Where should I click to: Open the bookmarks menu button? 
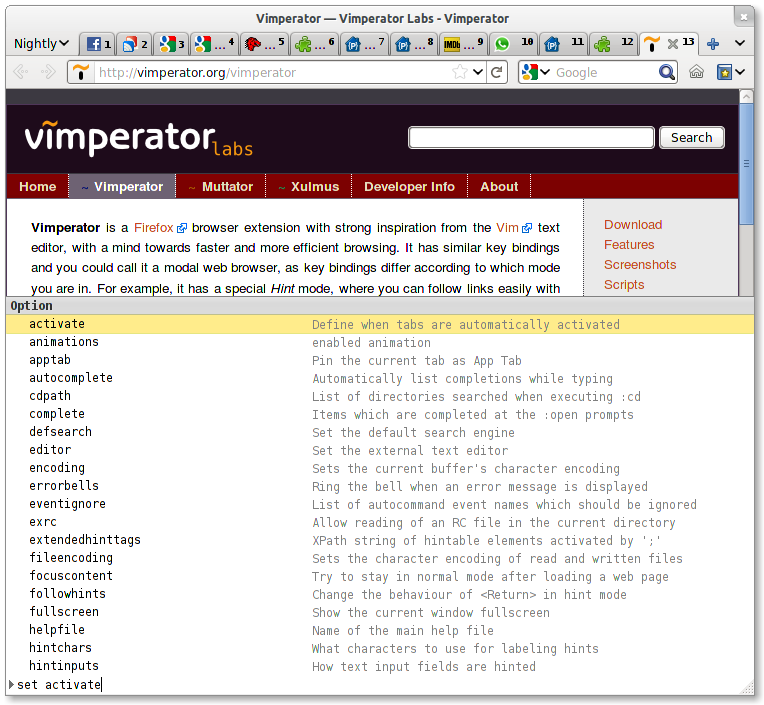[730, 72]
